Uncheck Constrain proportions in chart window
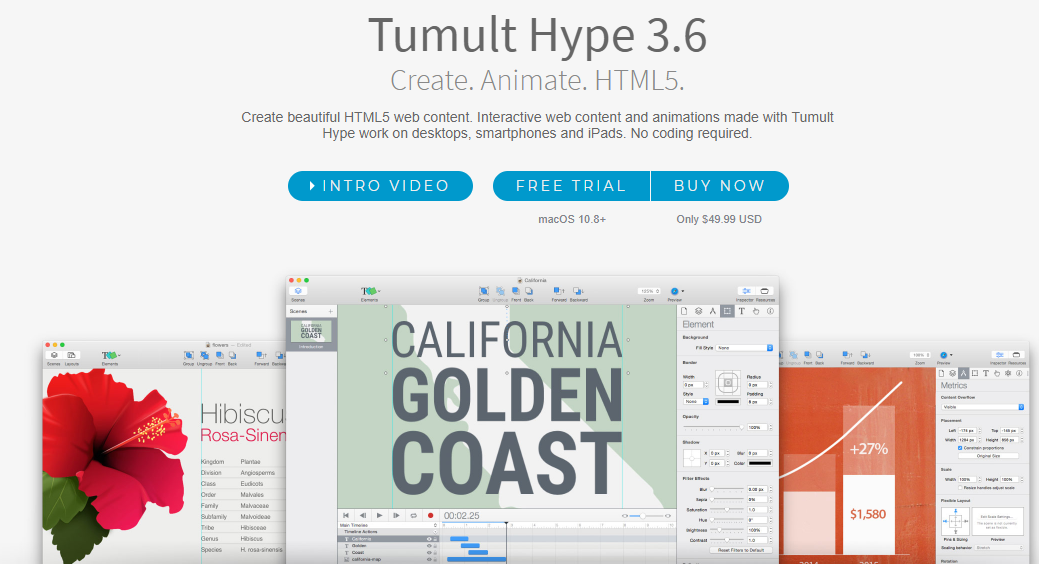This screenshot has height=564, width=1039. click(x=960, y=448)
